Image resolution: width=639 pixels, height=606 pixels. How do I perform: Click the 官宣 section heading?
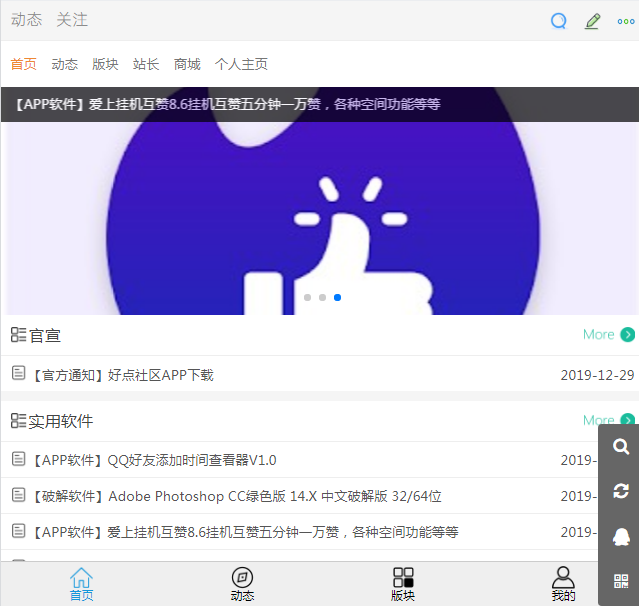point(45,336)
